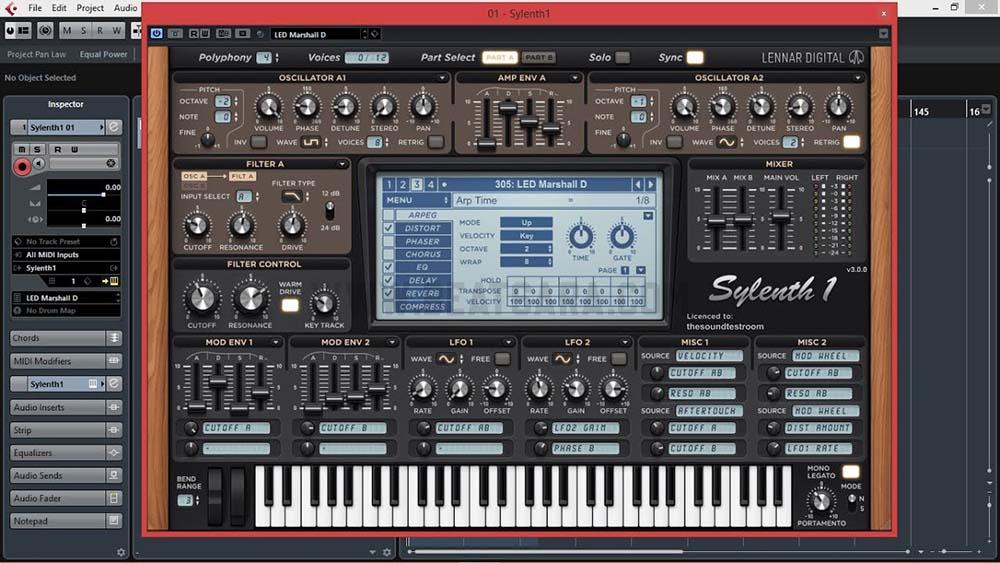Image resolution: width=1000 pixels, height=563 pixels.
Task: Open the MENU dropdown in display
Action: pos(416,201)
